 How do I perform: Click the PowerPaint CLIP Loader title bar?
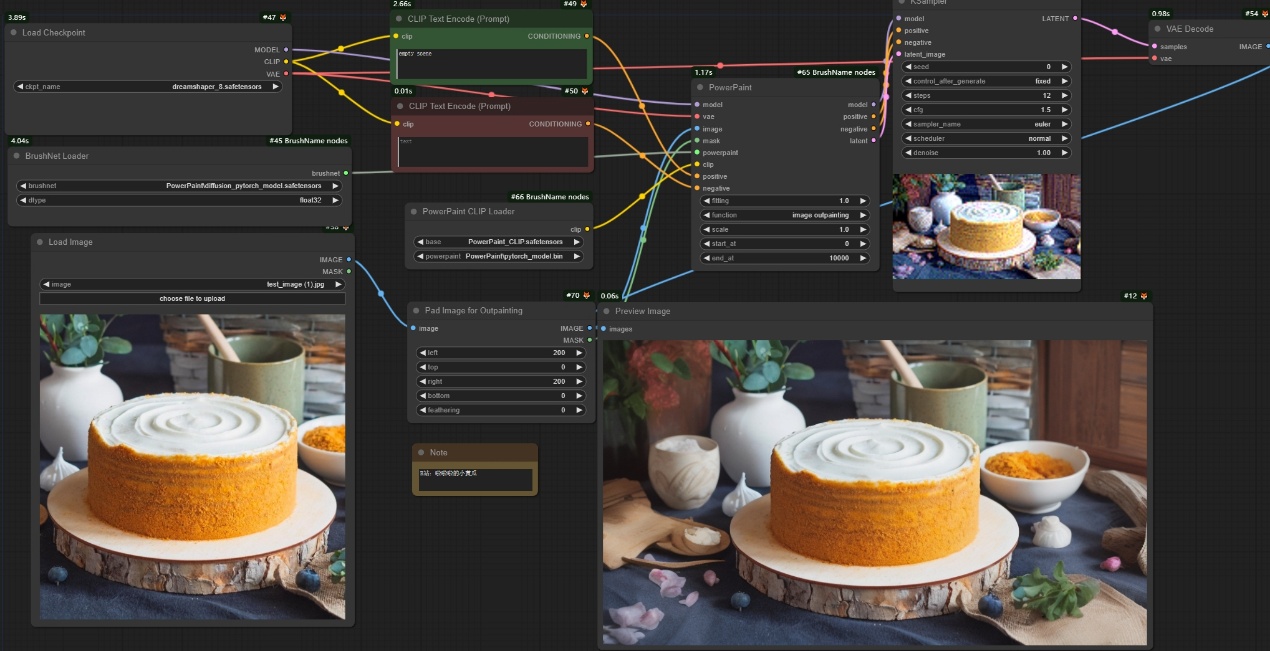(x=470, y=211)
